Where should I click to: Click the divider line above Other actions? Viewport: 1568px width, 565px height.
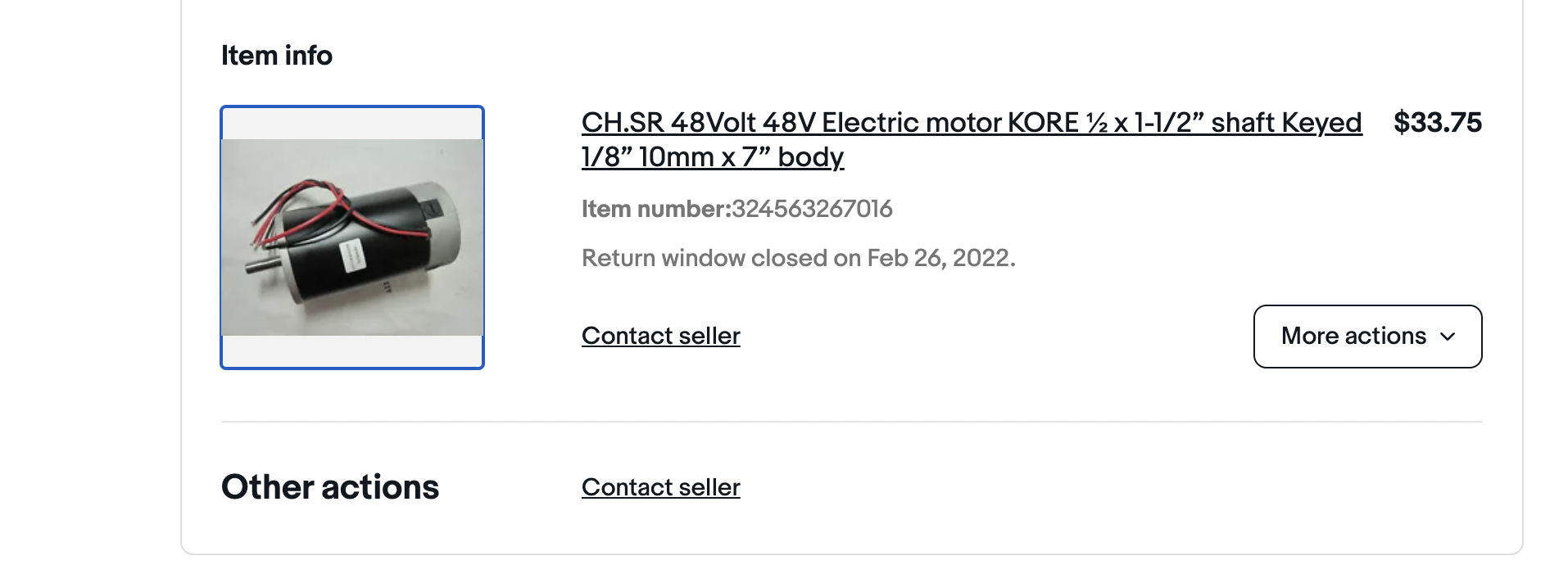coord(852,422)
